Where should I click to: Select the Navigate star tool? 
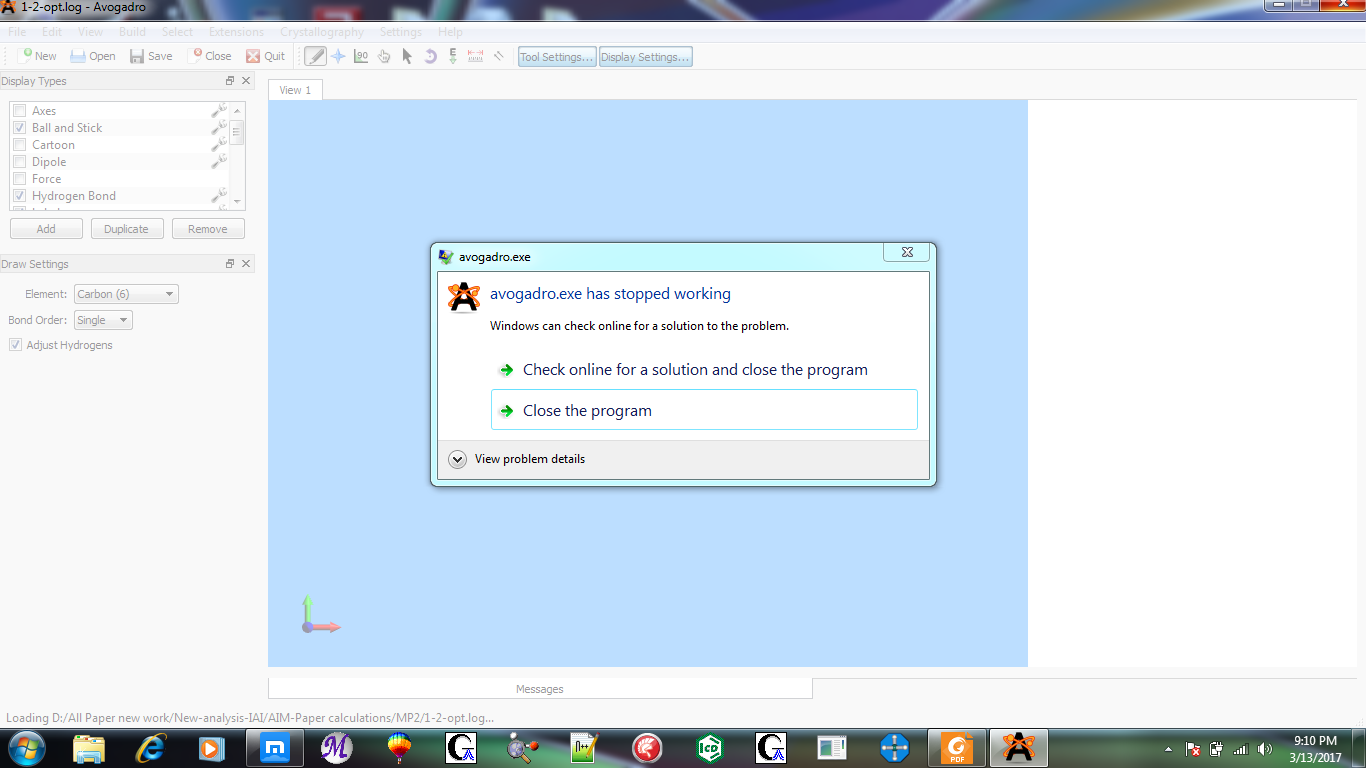click(x=338, y=56)
